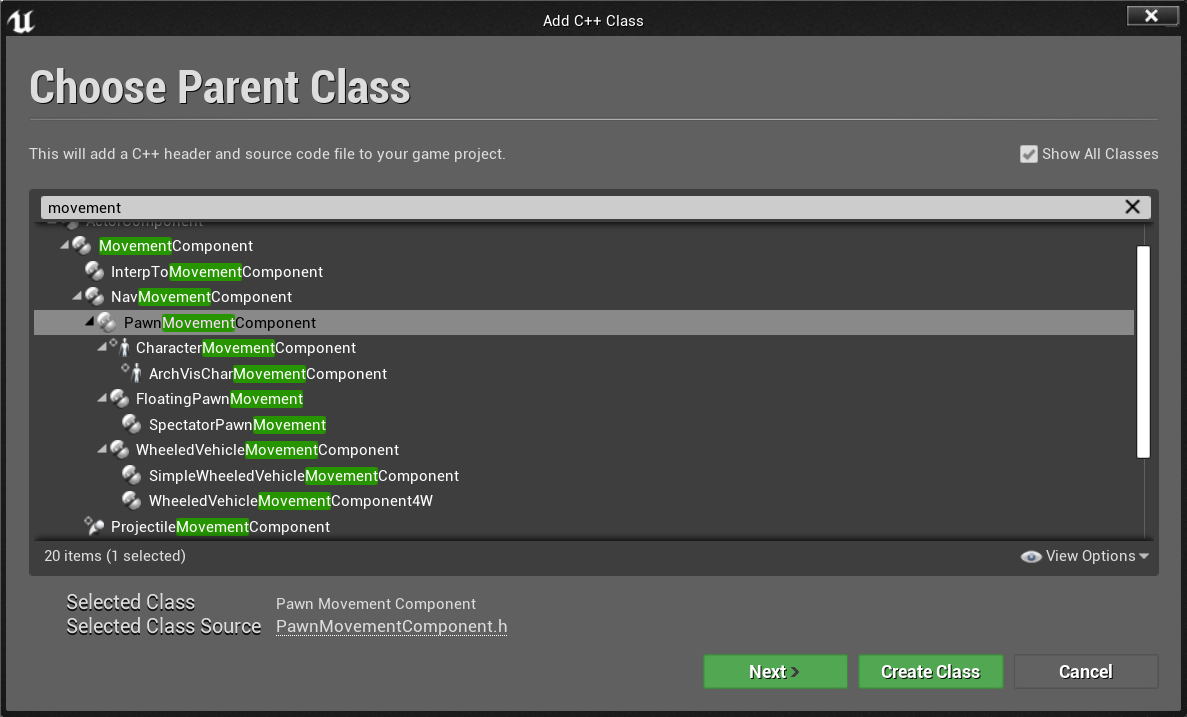The height and width of the screenshot is (717, 1187).
Task: Select SpectatorPawnMovement class row
Action: (584, 424)
